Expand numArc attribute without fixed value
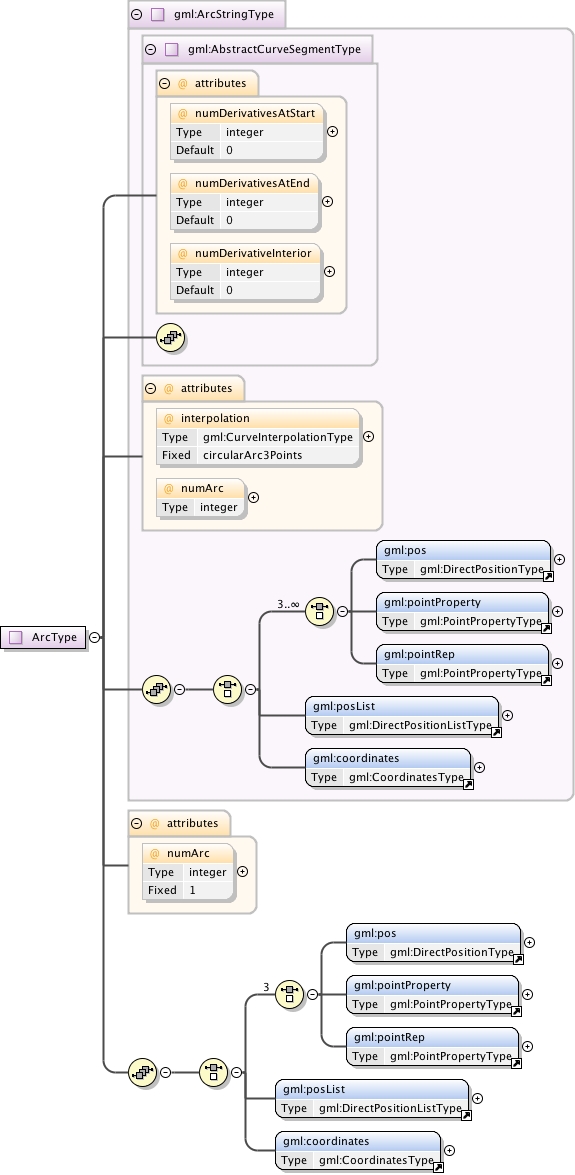This screenshot has height=1175, width=575. pos(253,498)
